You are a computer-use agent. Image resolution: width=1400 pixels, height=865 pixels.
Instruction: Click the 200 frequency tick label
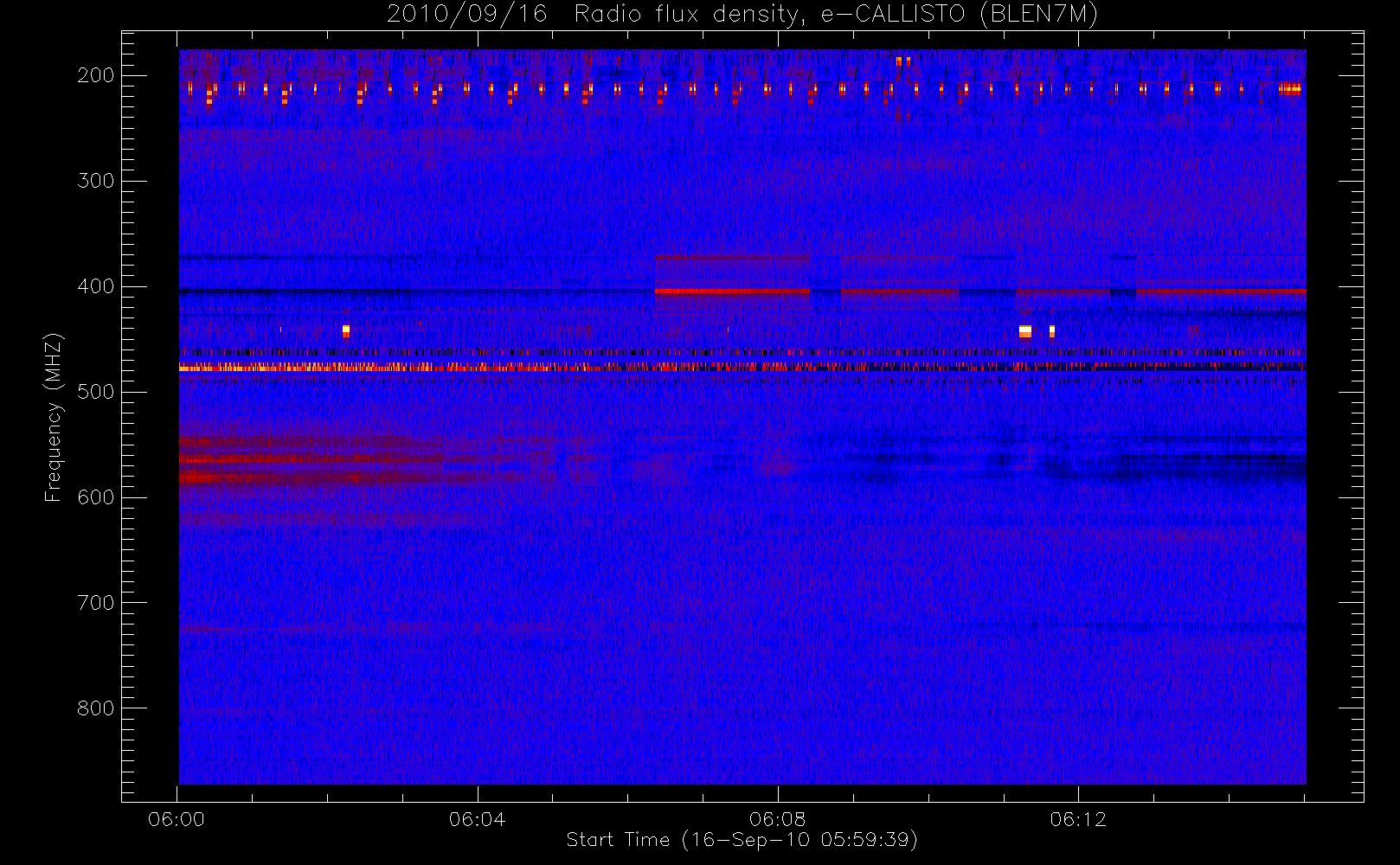[95, 75]
